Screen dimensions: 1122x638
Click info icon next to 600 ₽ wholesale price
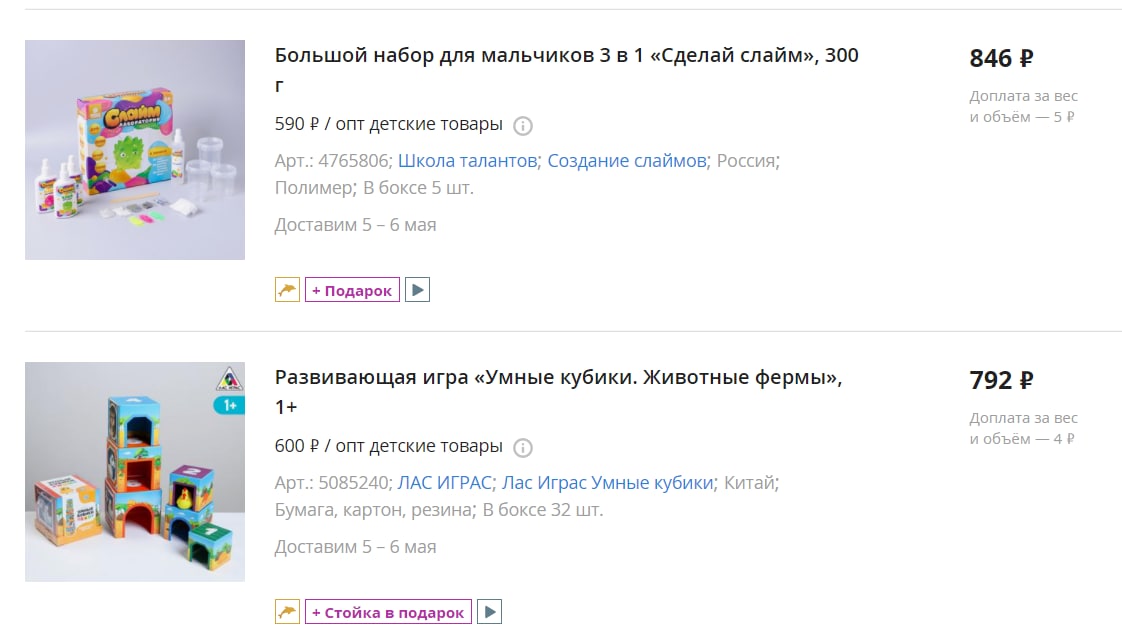[x=523, y=448]
